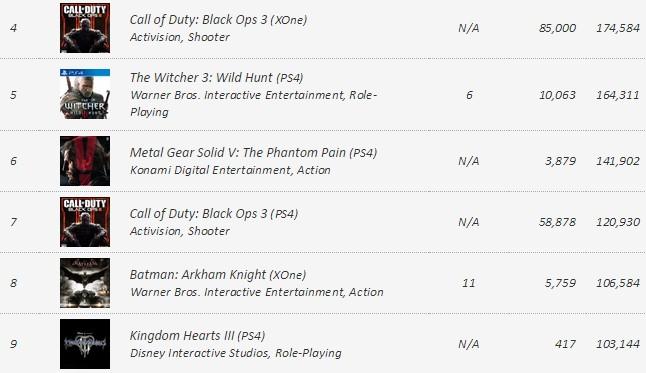Click weekly value 58,878 for Black Ops 3

557,222
